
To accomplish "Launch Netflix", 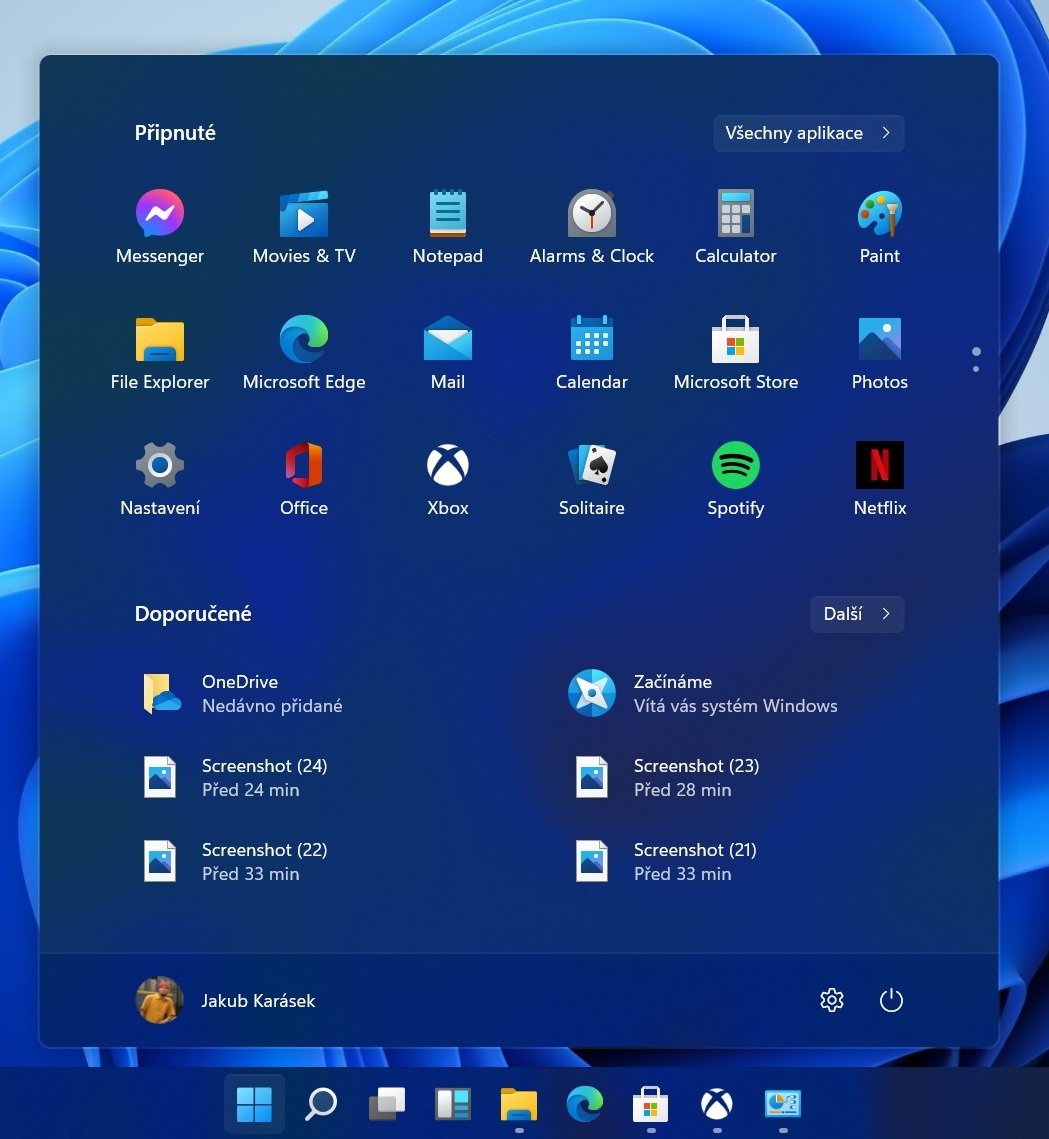I will (x=879, y=479).
